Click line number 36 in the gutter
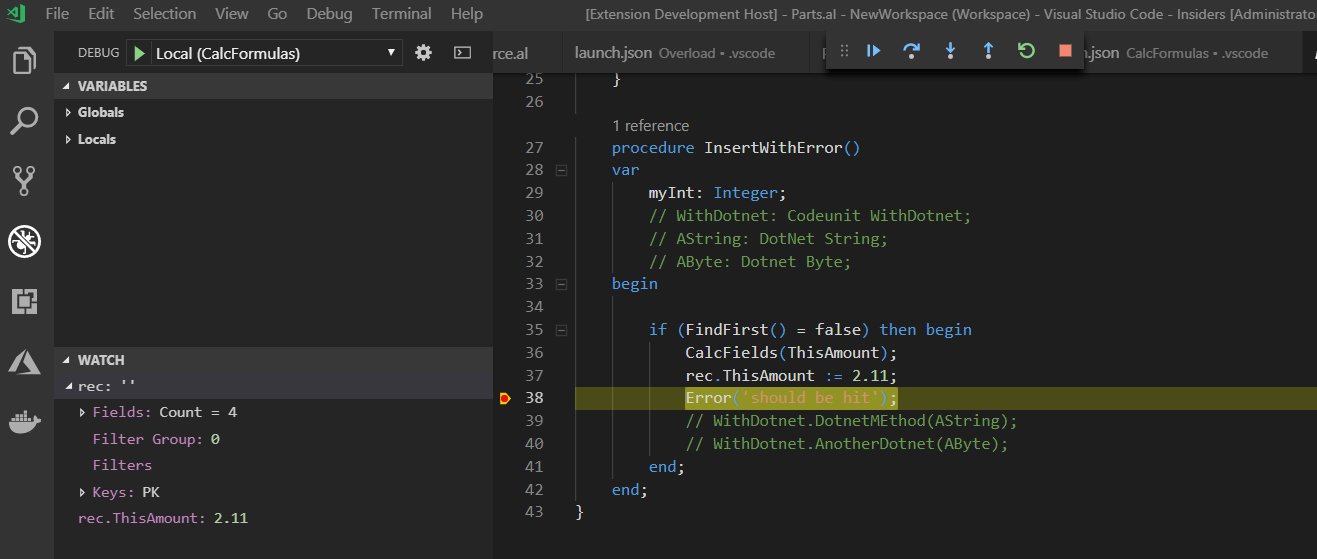The width and height of the screenshot is (1317, 559). [534, 353]
